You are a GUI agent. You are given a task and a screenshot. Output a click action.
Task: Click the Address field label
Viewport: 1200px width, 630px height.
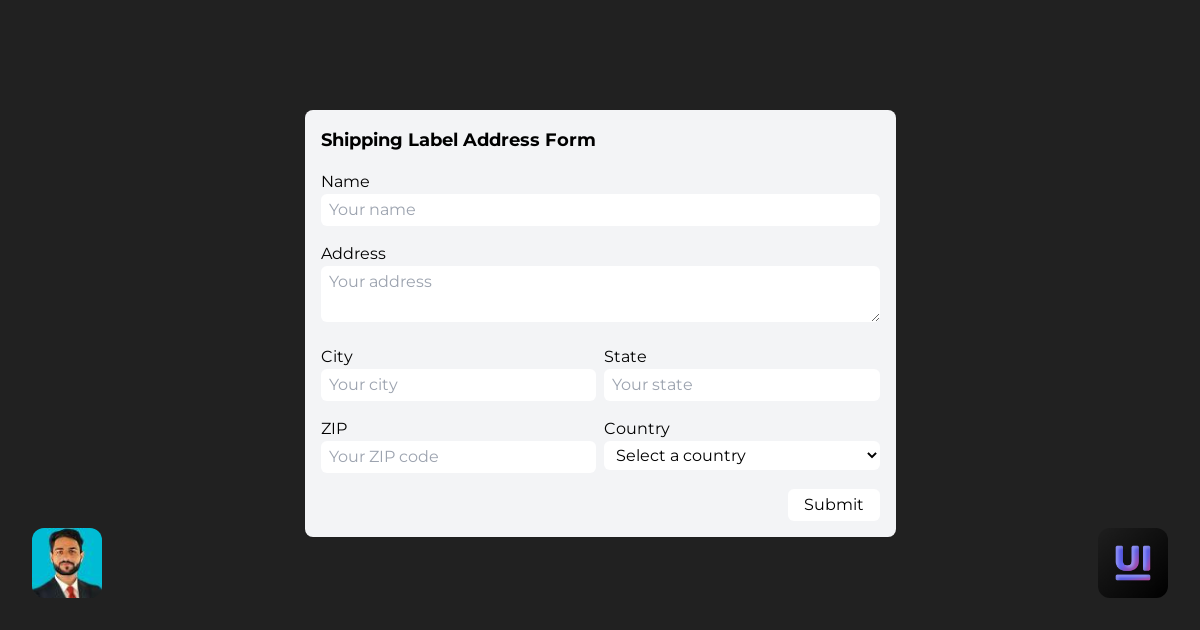(353, 254)
